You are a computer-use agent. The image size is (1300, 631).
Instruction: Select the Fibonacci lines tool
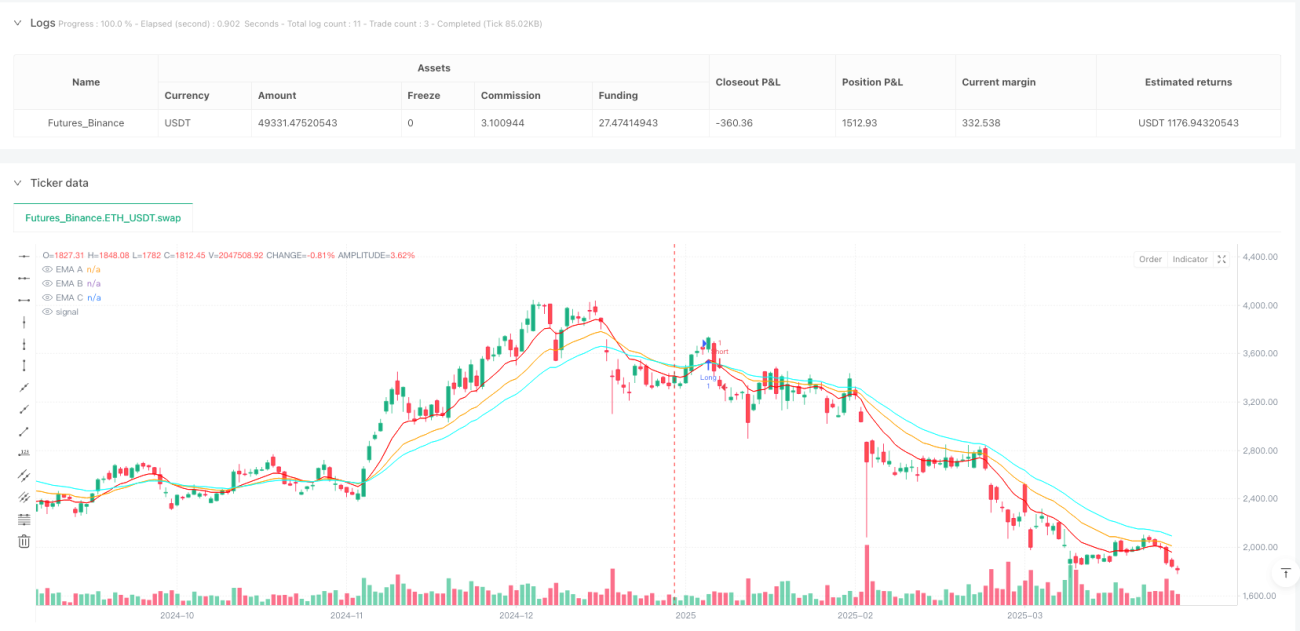(24, 519)
